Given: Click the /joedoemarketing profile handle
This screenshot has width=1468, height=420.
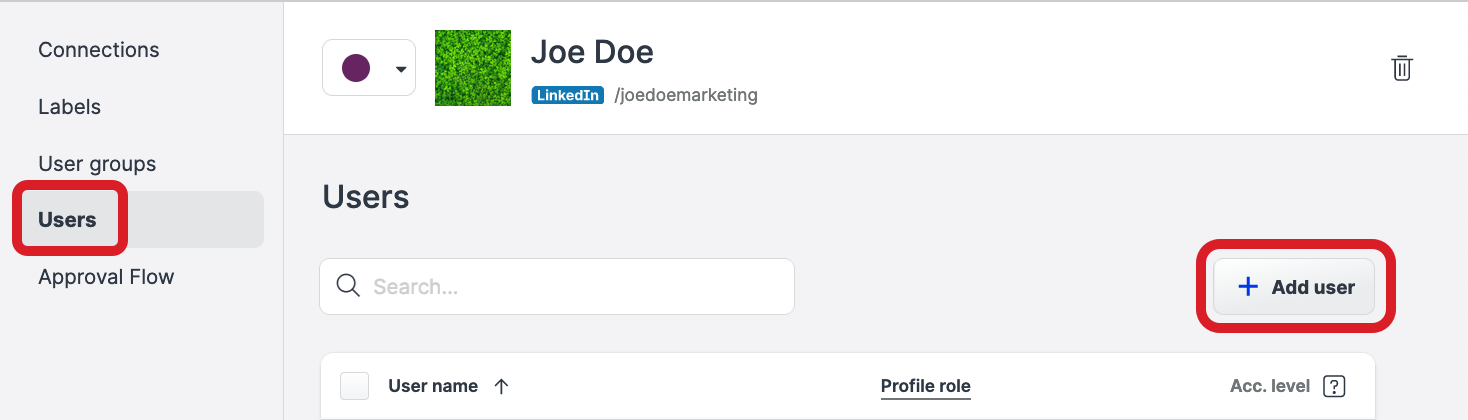Looking at the screenshot, I should (686, 96).
